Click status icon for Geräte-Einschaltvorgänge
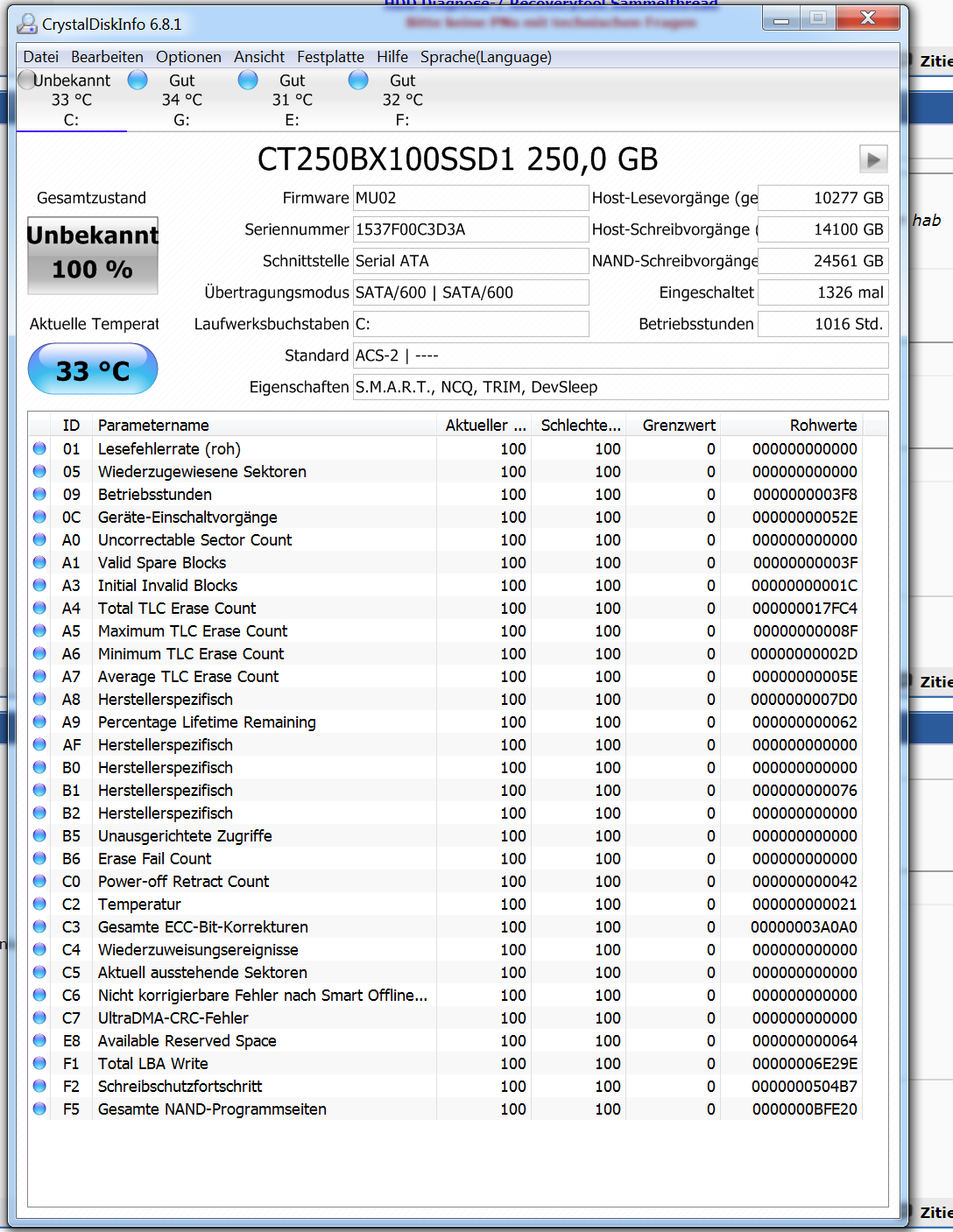 (39, 517)
